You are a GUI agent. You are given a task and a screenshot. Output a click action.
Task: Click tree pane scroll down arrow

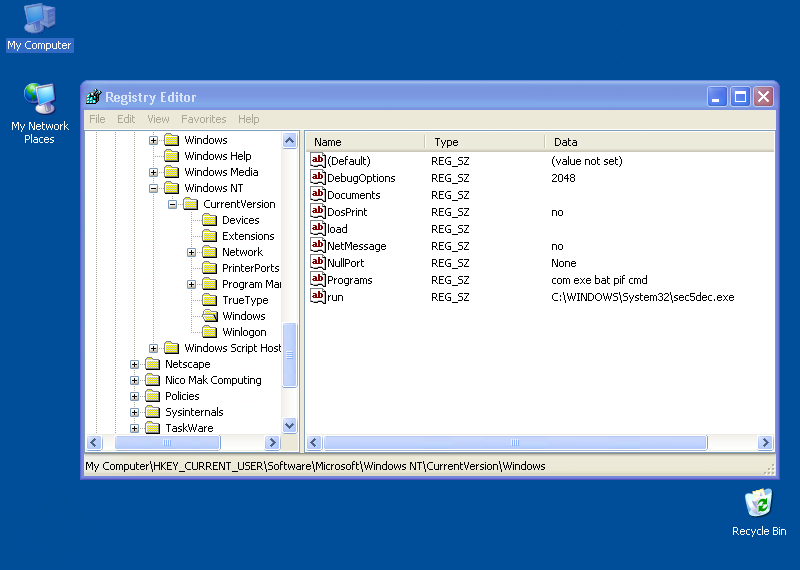pyautogui.click(x=289, y=425)
